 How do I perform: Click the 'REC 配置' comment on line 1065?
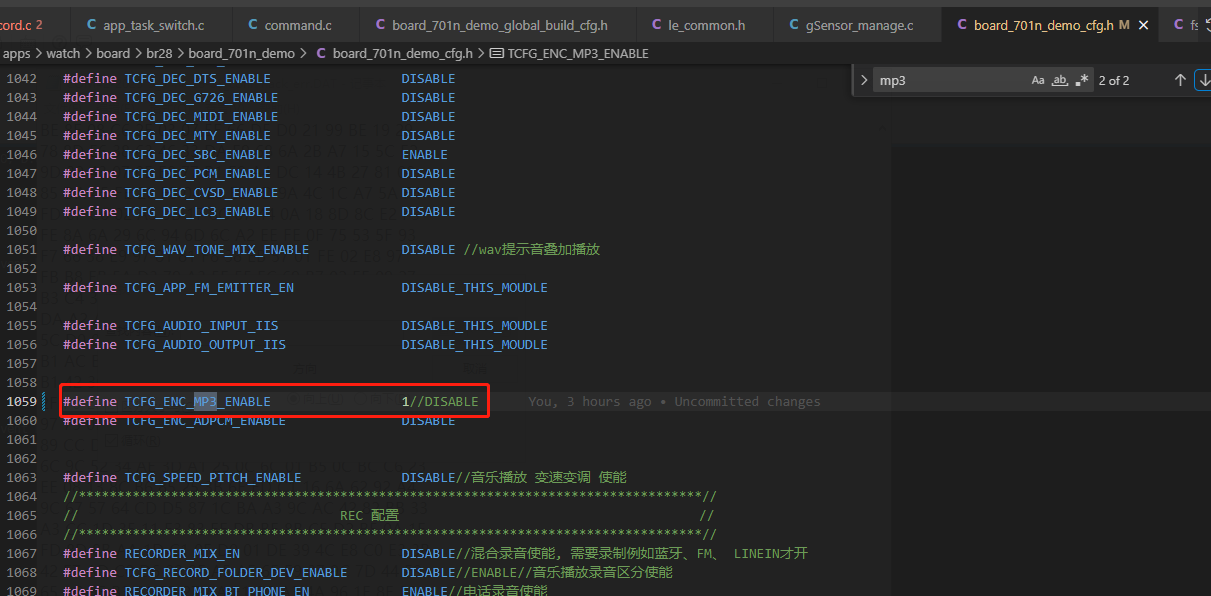coord(369,516)
